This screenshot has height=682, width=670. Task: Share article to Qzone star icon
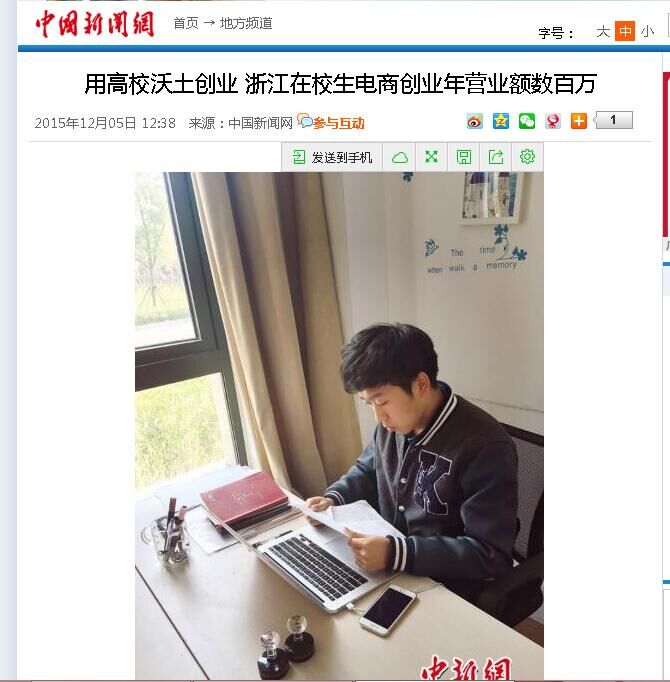point(501,121)
